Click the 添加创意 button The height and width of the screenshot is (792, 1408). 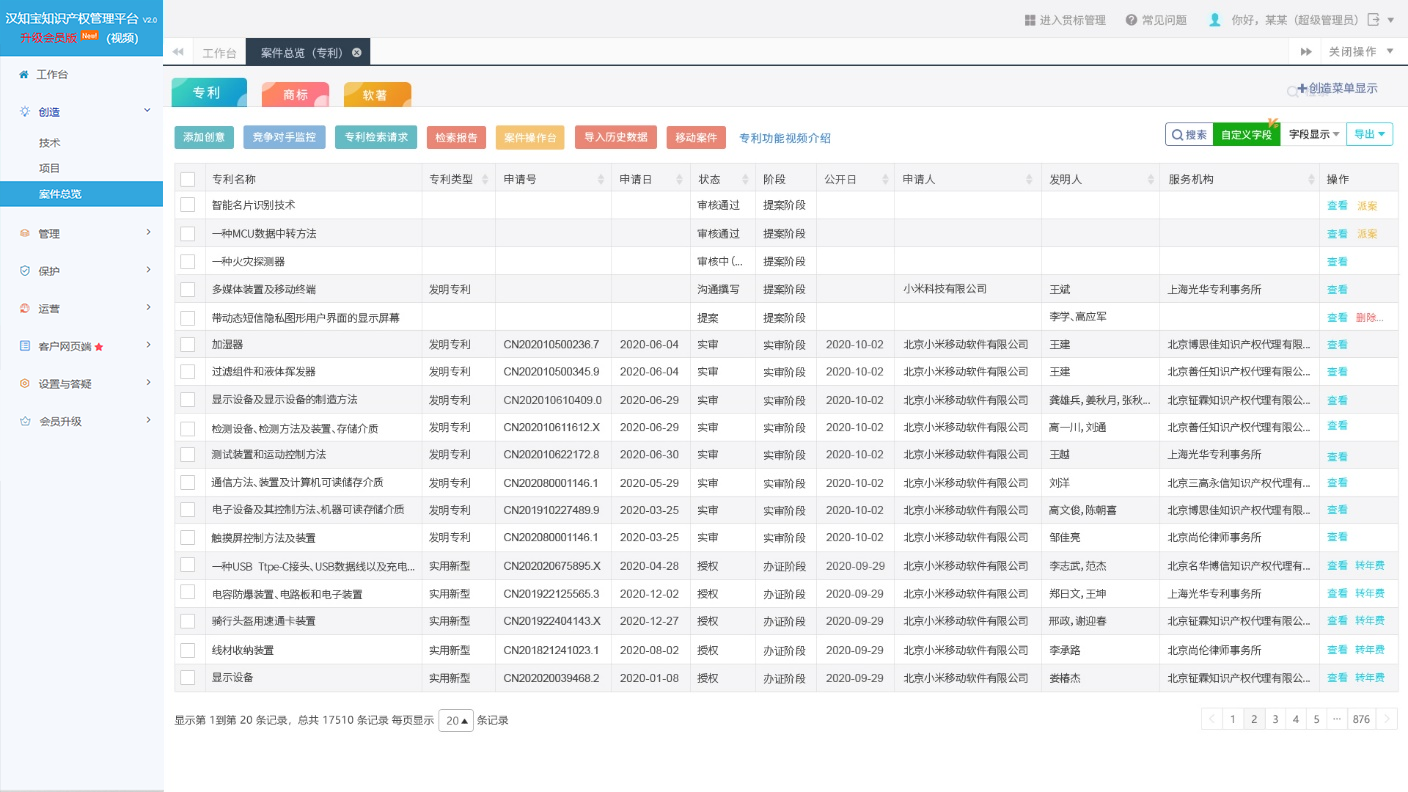pos(204,138)
